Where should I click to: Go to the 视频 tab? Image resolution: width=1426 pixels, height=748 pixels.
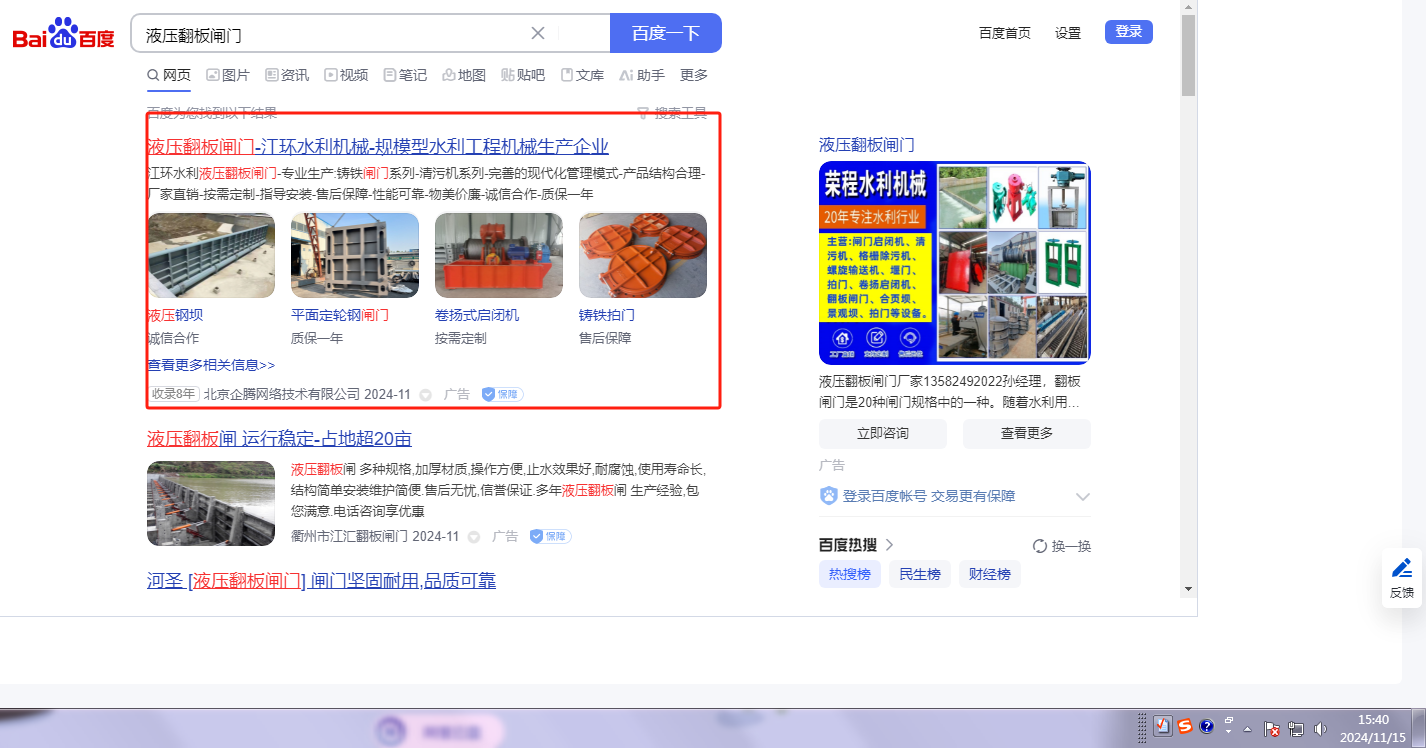tap(346, 75)
